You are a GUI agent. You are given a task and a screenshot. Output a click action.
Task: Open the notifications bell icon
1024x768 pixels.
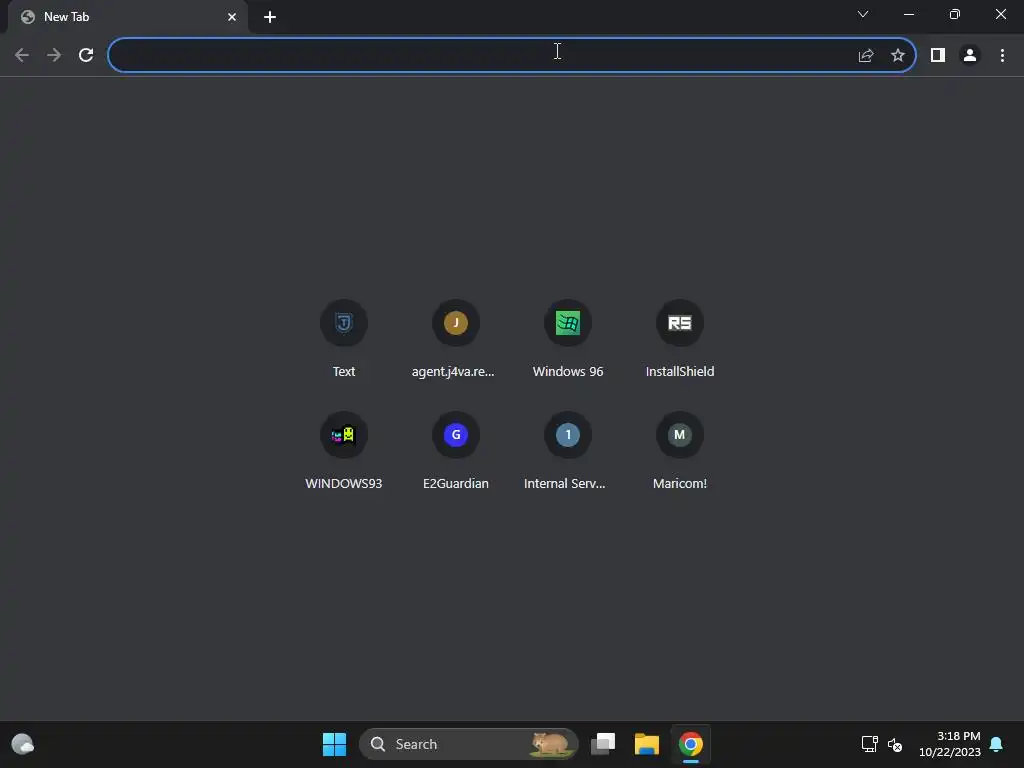tap(996, 744)
